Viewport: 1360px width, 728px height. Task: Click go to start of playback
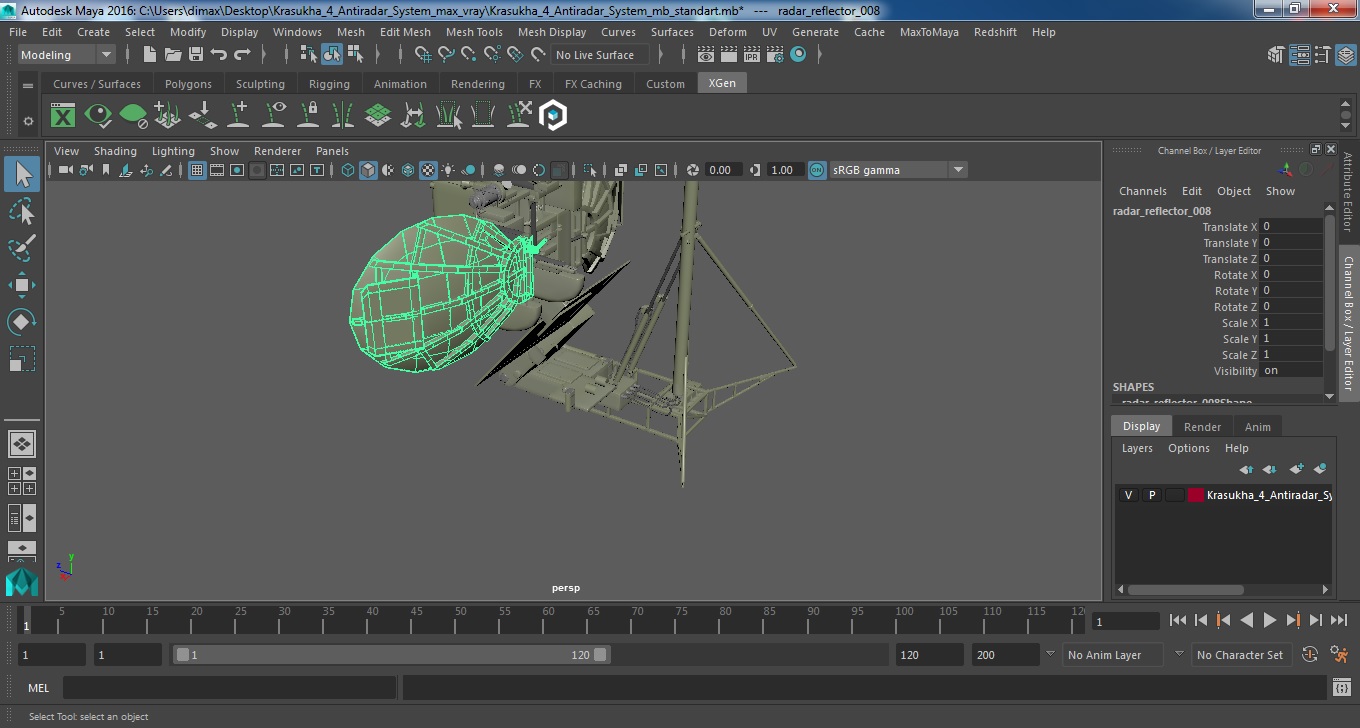click(1178, 621)
